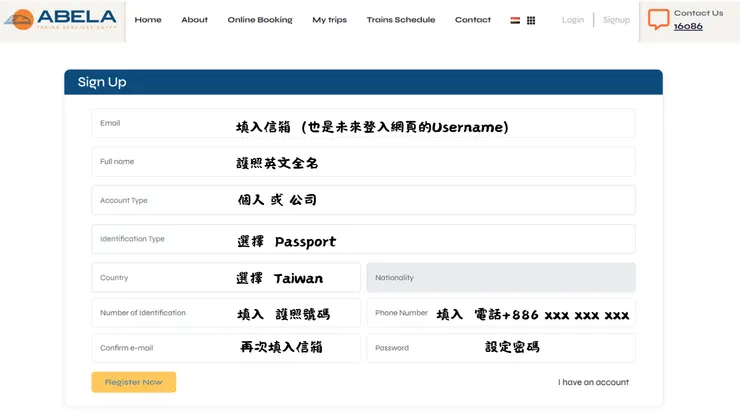Focus the Number of Identification field
This screenshot has width=740, height=420.
[x=226, y=313]
